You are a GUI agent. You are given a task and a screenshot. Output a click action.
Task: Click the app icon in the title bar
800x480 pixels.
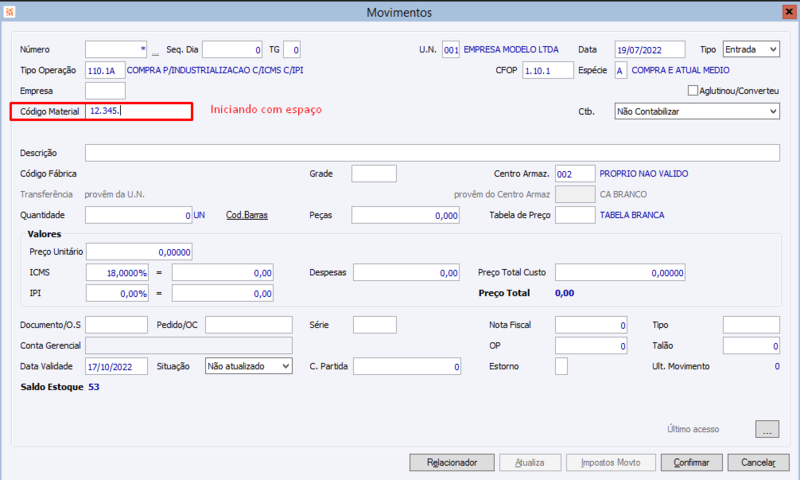[x=9, y=12]
